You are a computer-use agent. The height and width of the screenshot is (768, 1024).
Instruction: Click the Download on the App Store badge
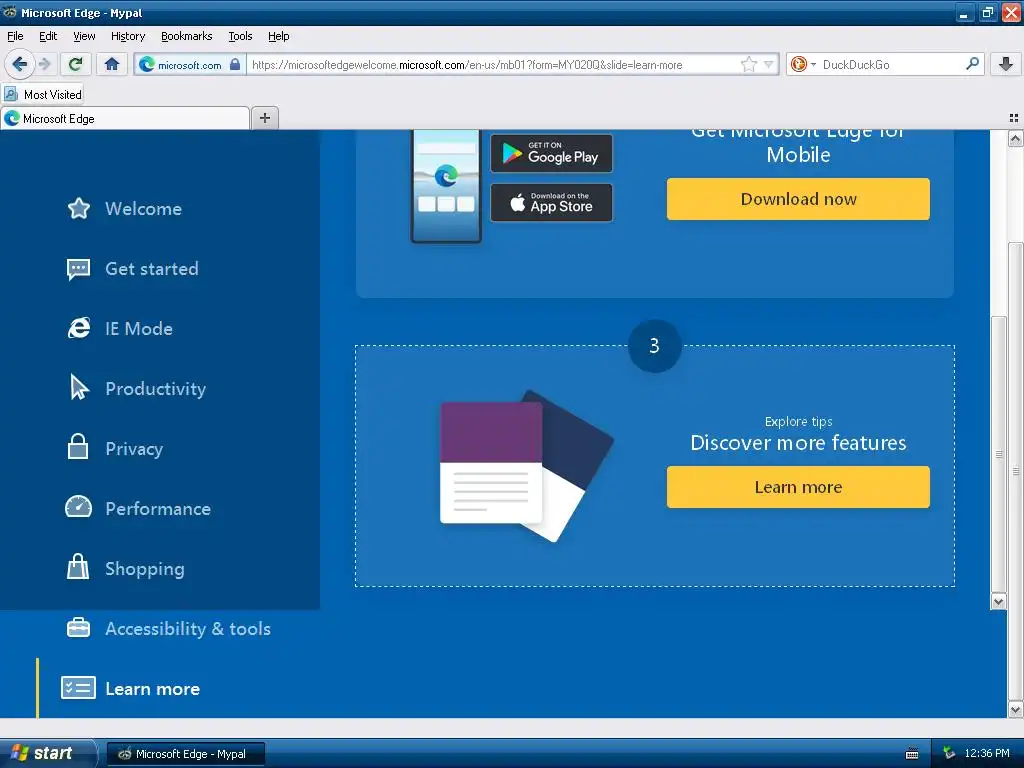[x=551, y=202]
